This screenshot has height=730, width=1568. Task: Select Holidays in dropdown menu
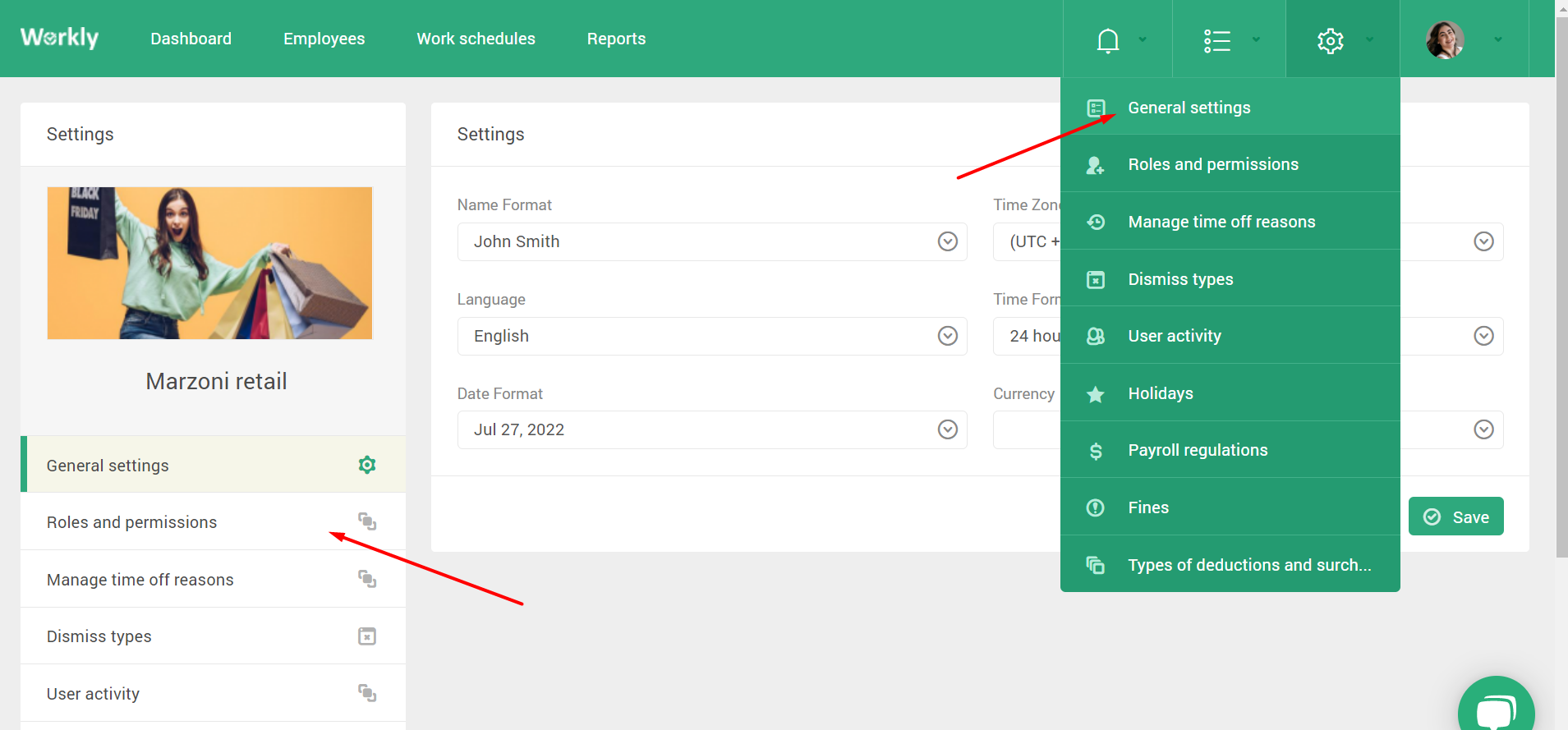click(x=1230, y=393)
